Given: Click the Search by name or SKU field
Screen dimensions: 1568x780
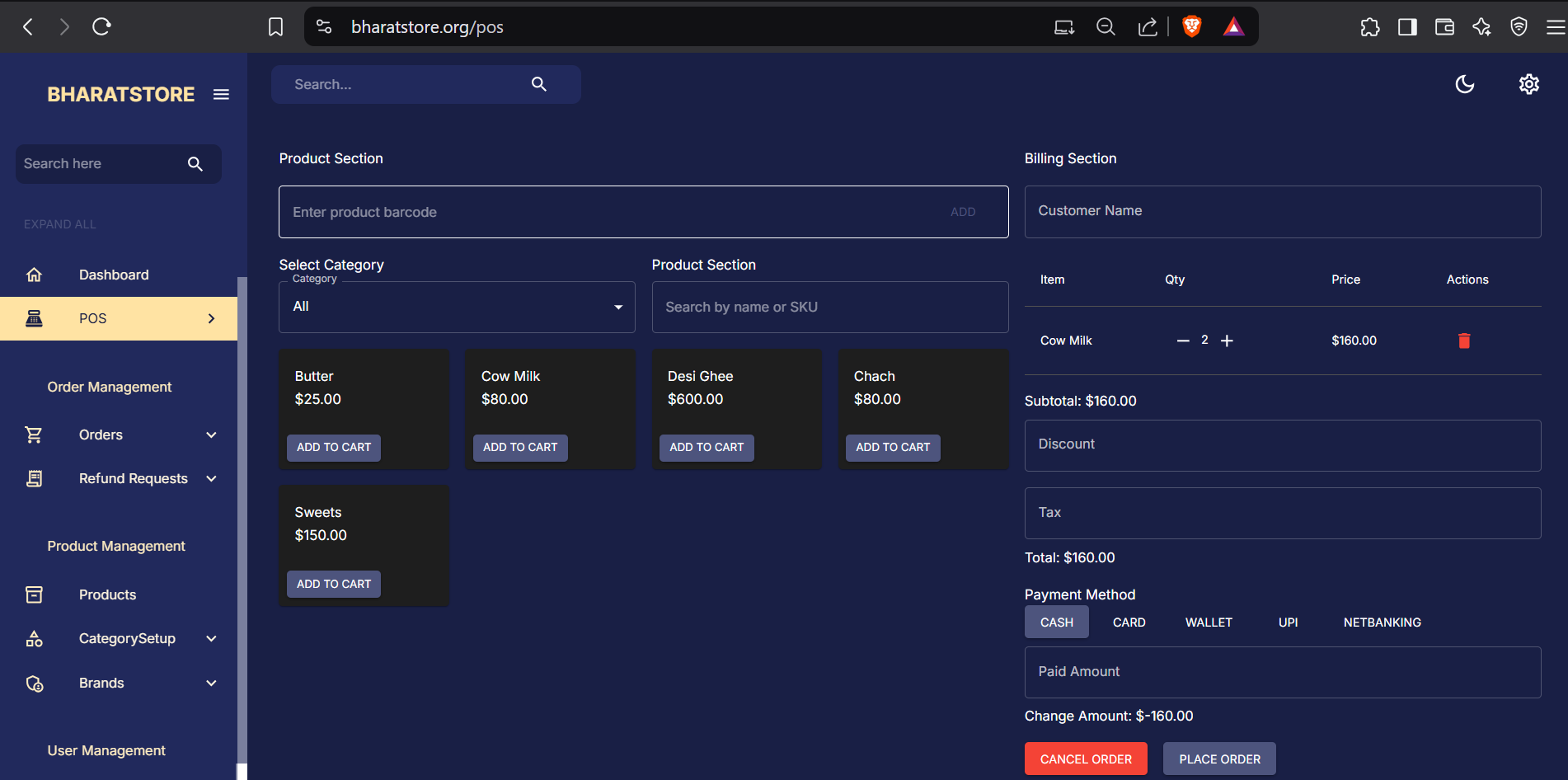Looking at the screenshot, I should coord(830,307).
